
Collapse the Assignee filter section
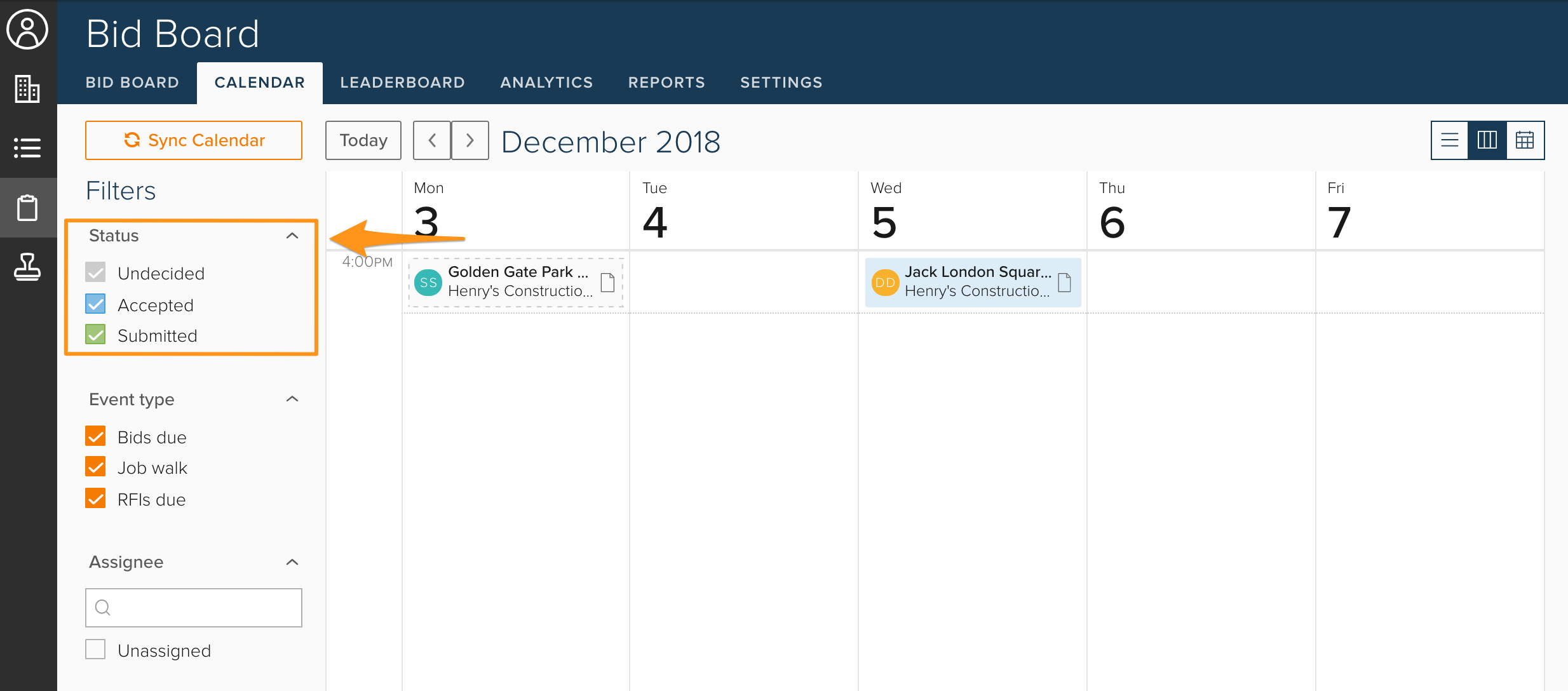[x=292, y=562]
